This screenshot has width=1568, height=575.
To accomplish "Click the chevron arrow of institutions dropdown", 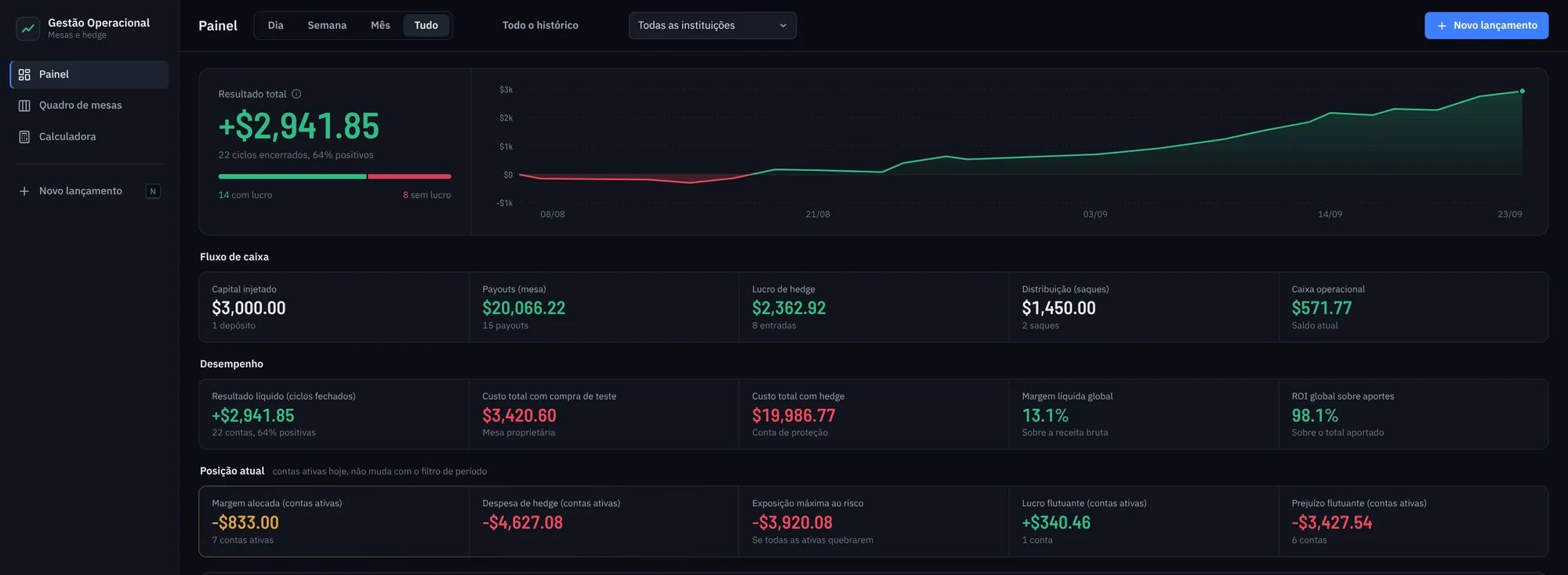I will pos(782,26).
